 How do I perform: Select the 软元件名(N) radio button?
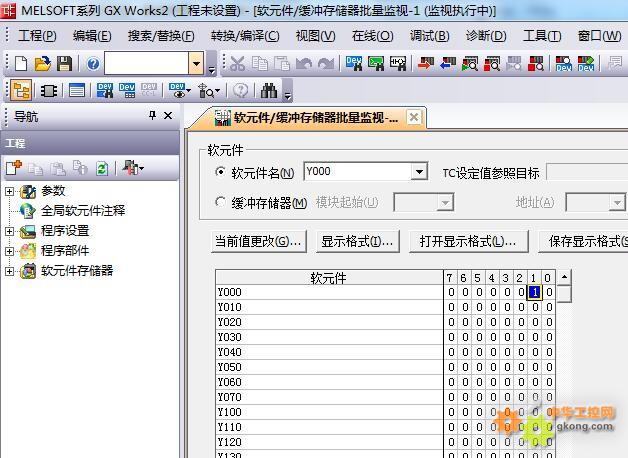(x=221, y=172)
